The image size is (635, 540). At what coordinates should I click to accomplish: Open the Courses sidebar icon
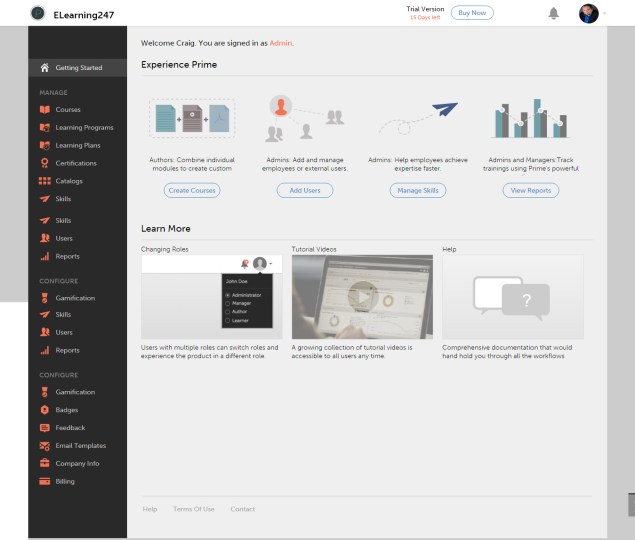coord(44,109)
